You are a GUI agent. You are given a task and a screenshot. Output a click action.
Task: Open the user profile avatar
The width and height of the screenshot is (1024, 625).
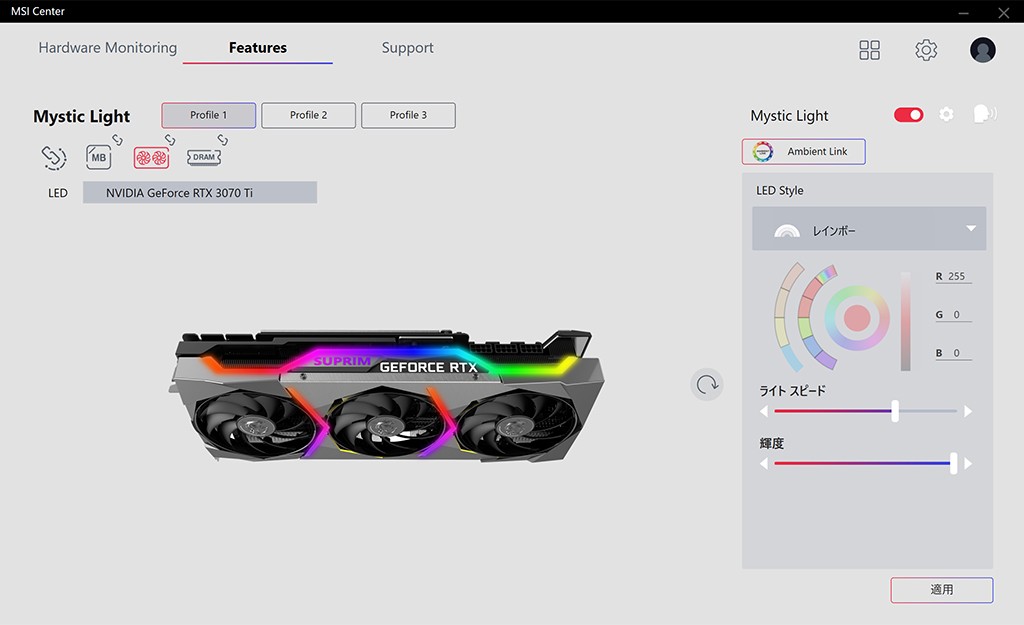[982, 50]
